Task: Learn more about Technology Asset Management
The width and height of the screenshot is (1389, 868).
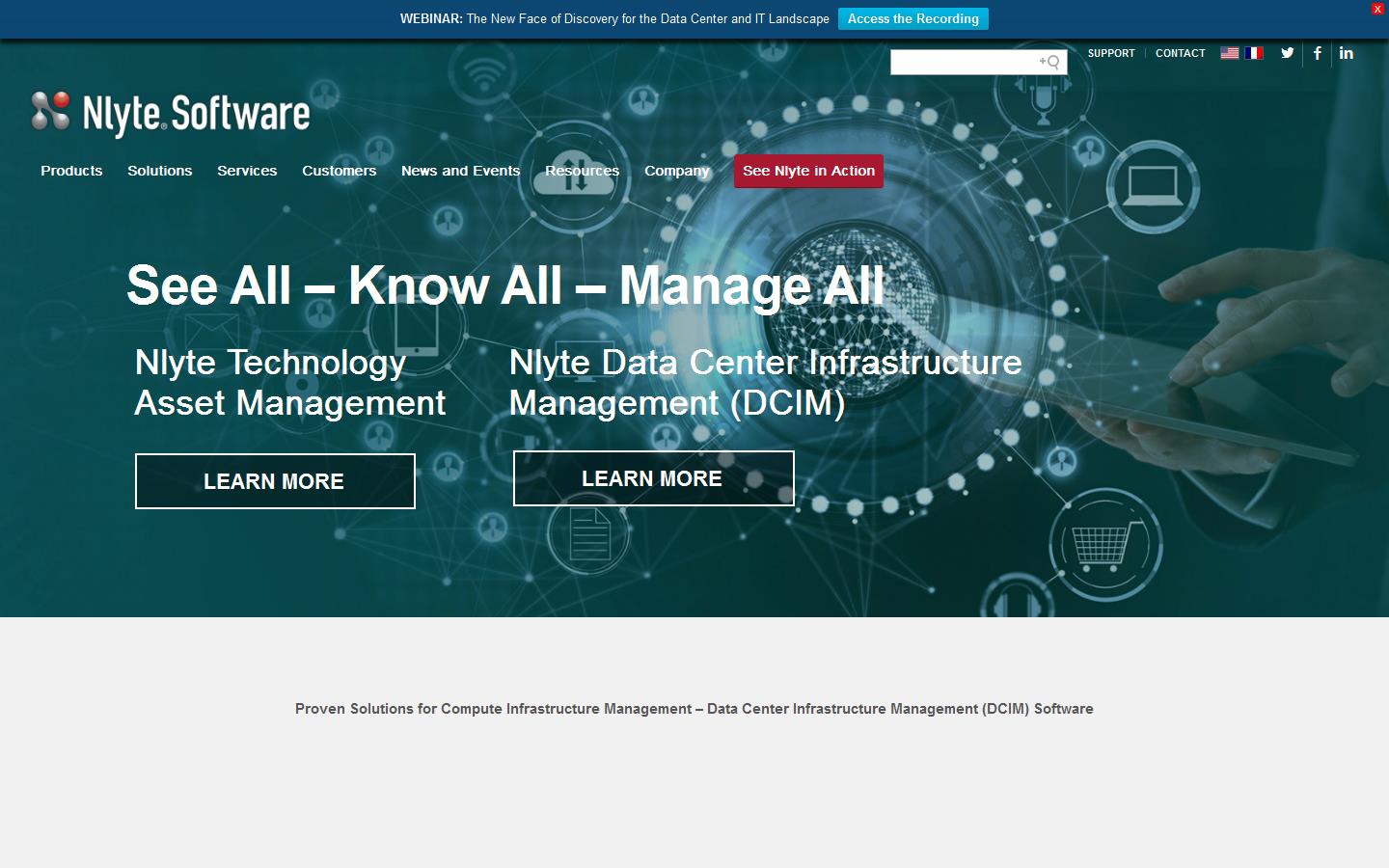Action: tap(275, 481)
